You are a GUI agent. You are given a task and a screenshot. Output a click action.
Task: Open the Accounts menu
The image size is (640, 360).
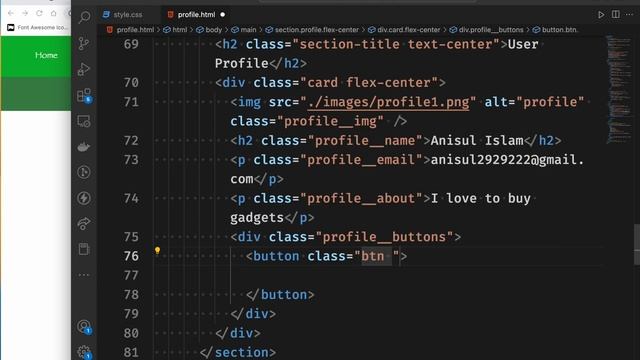(84, 327)
